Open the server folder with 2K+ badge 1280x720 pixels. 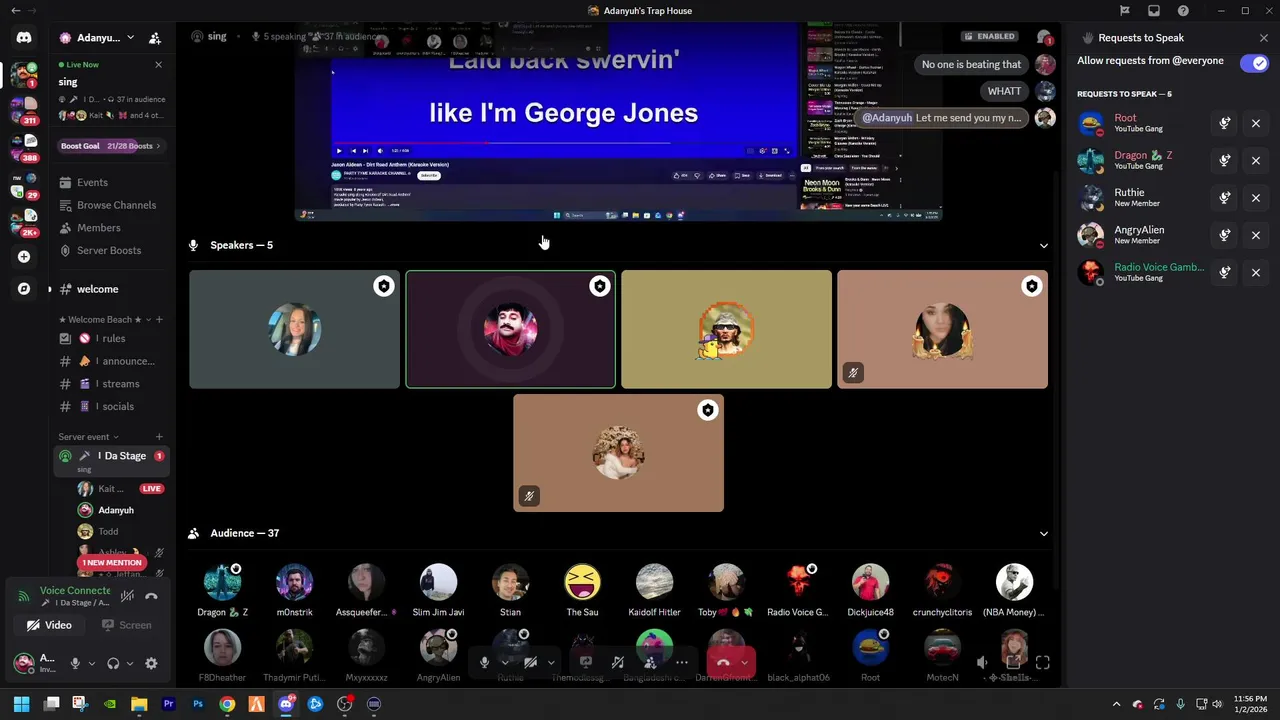(24, 222)
